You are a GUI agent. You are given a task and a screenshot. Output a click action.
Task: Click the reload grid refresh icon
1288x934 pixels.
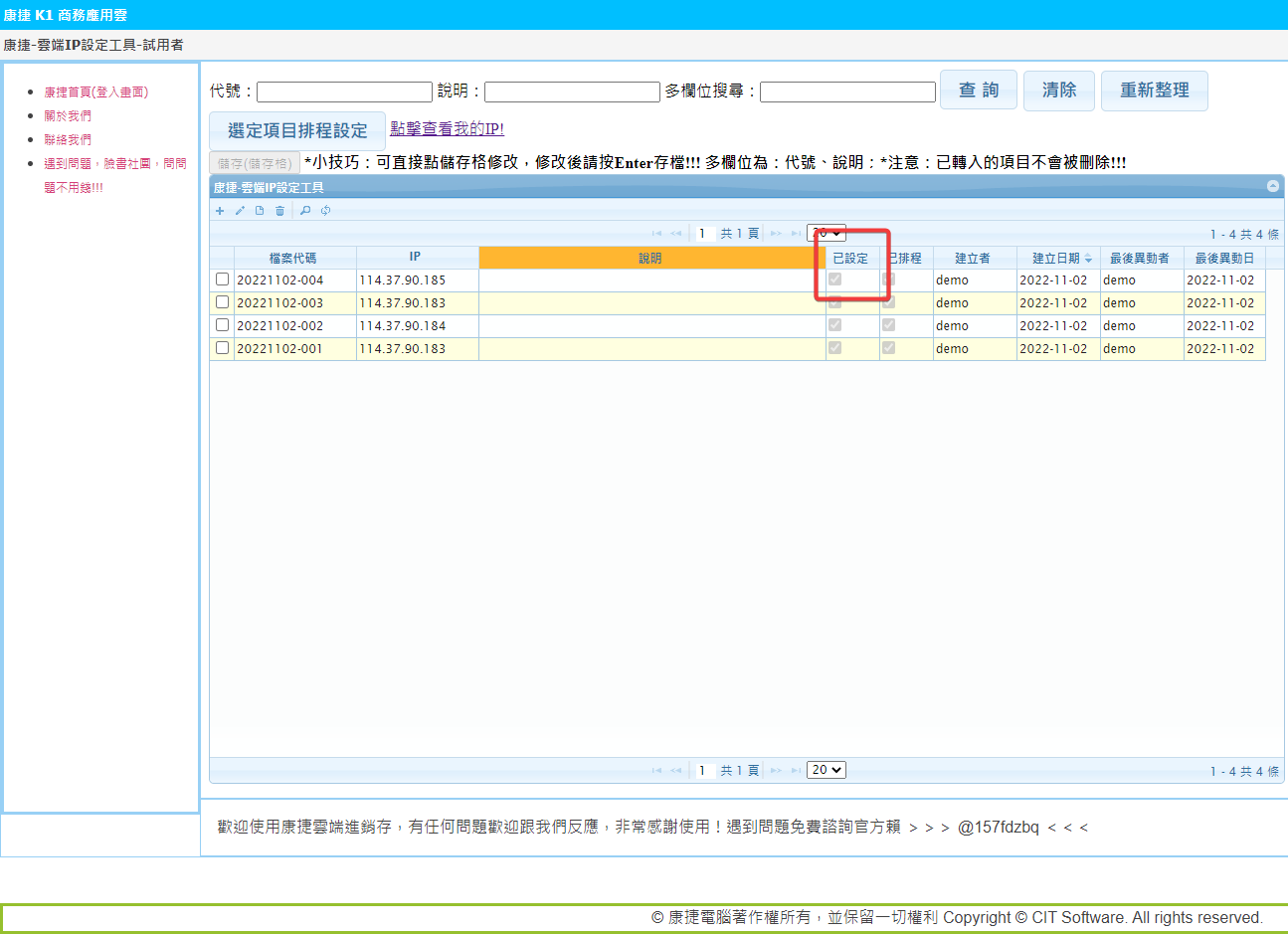pos(325,211)
